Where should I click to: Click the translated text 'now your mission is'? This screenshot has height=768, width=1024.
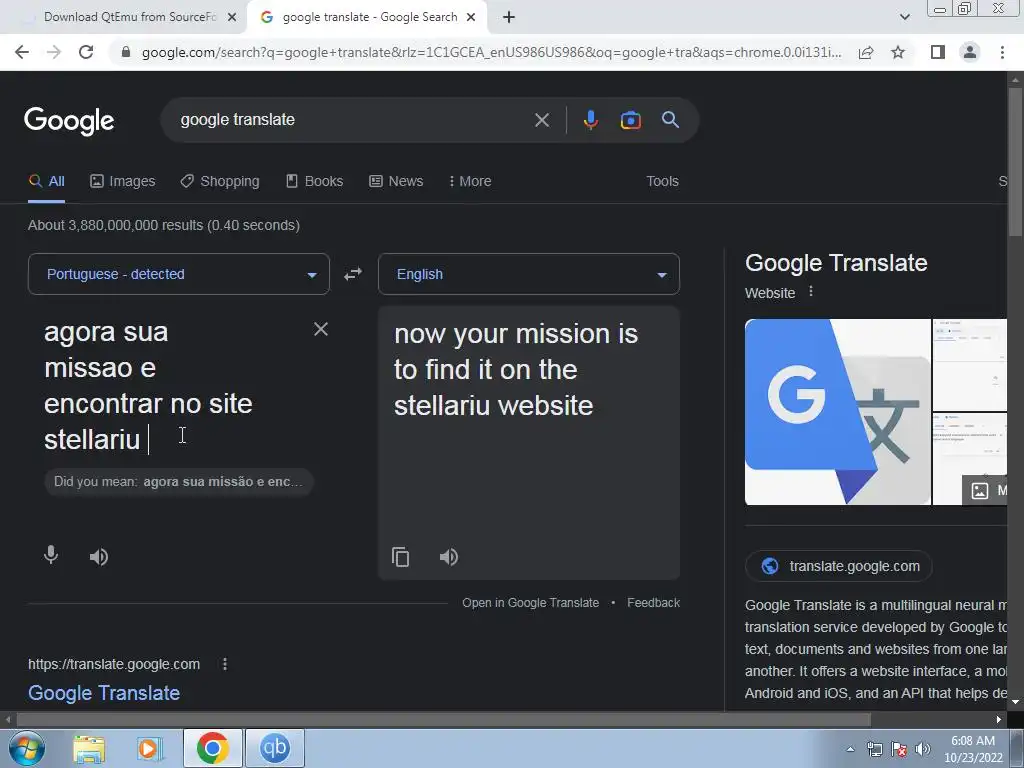click(x=516, y=334)
